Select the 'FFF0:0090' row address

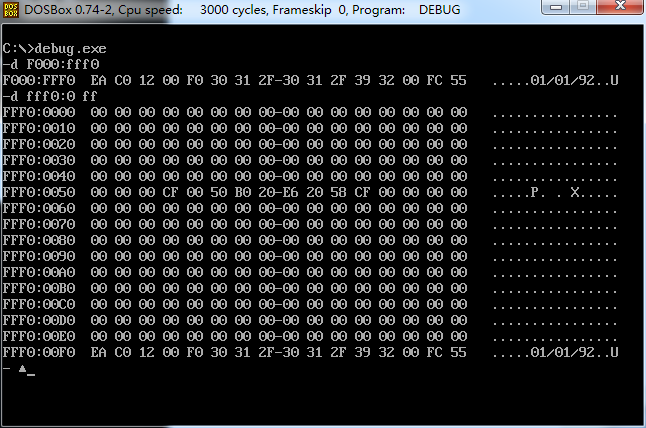click(39, 257)
